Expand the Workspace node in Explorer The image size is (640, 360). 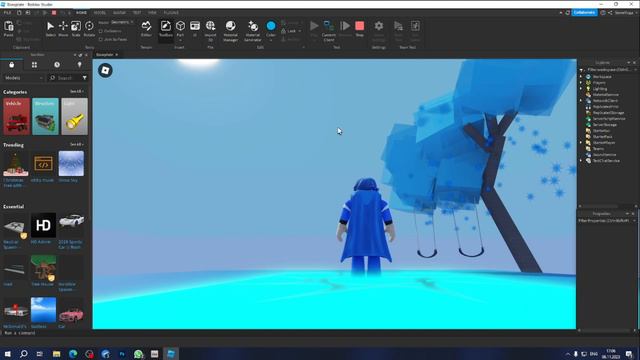pos(581,77)
